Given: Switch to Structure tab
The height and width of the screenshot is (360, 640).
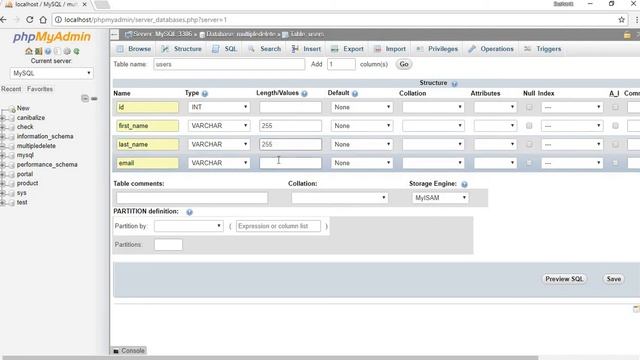Looking at the screenshot, I should pyautogui.click(x=181, y=49).
